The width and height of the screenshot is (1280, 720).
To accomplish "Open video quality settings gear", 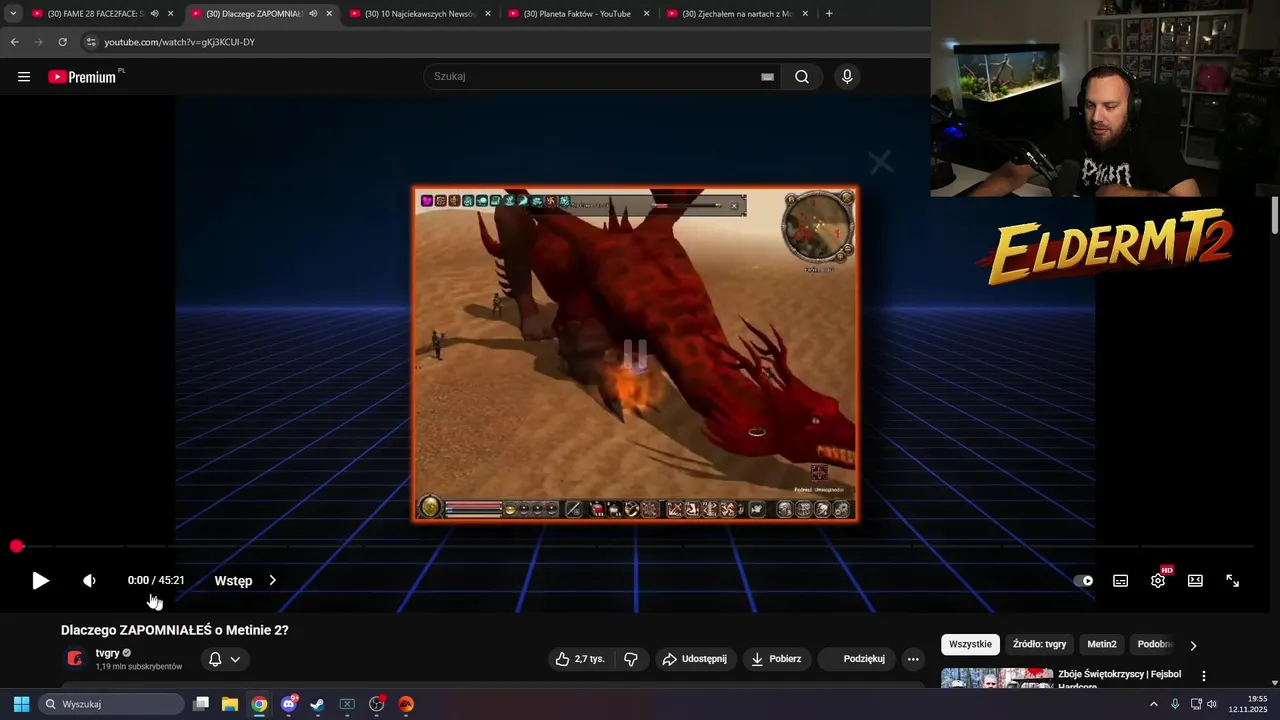I will click(1158, 580).
